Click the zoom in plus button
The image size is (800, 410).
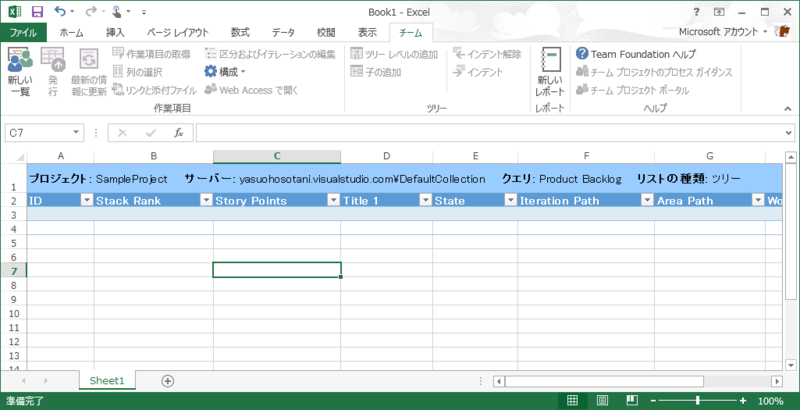click(743, 401)
